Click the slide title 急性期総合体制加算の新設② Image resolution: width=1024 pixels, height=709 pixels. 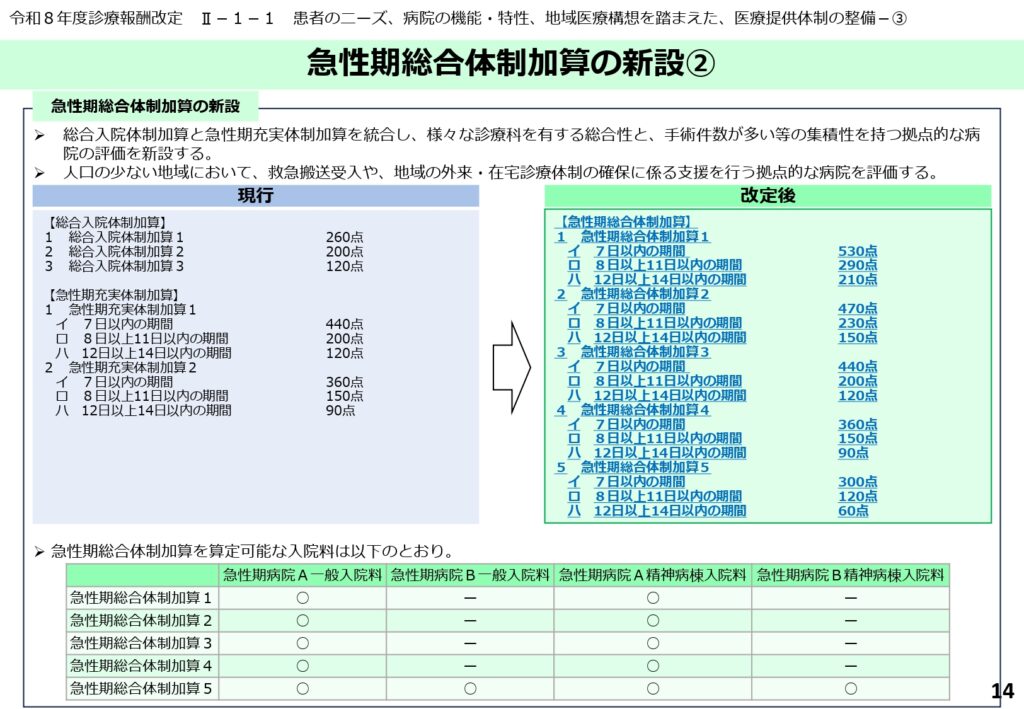tap(511, 64)
